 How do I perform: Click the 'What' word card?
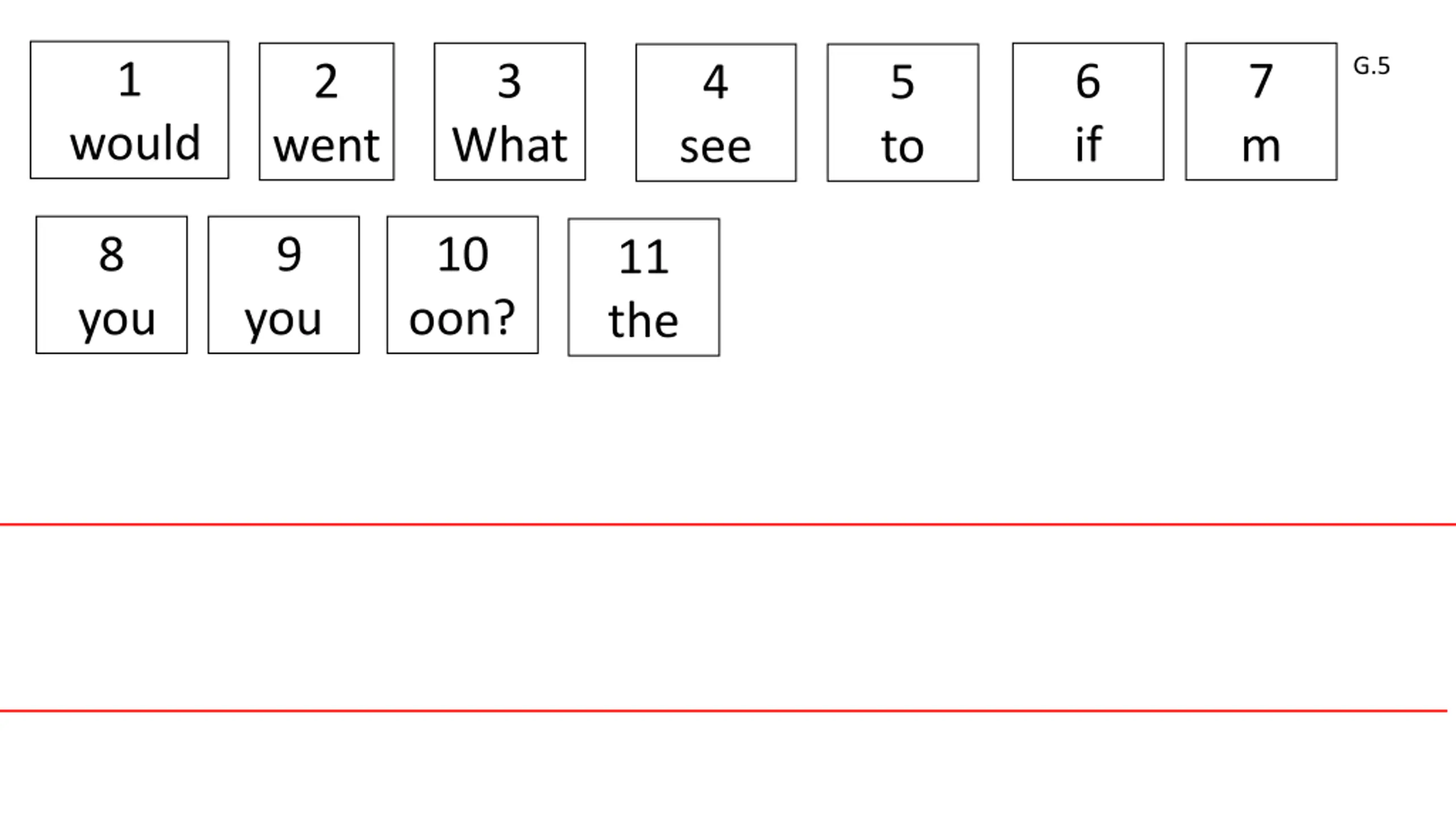coord(510,112)
